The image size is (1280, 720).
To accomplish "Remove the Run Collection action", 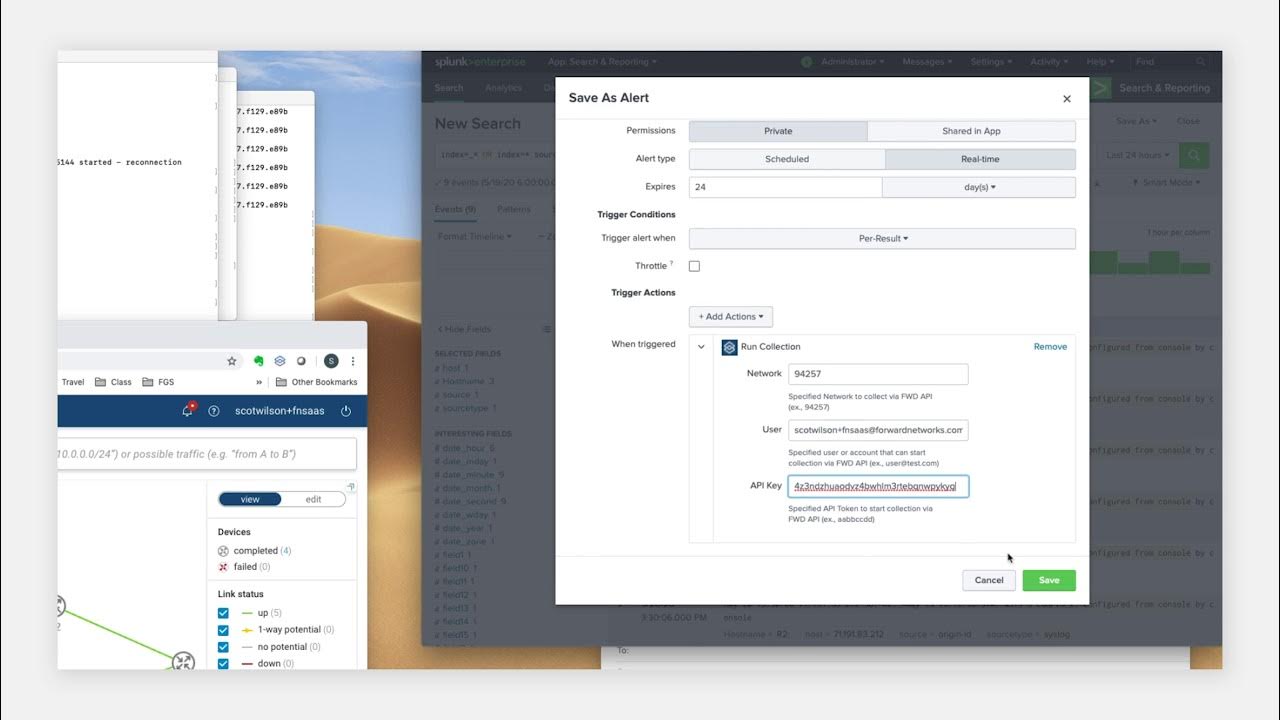I will coord(1050,347).
